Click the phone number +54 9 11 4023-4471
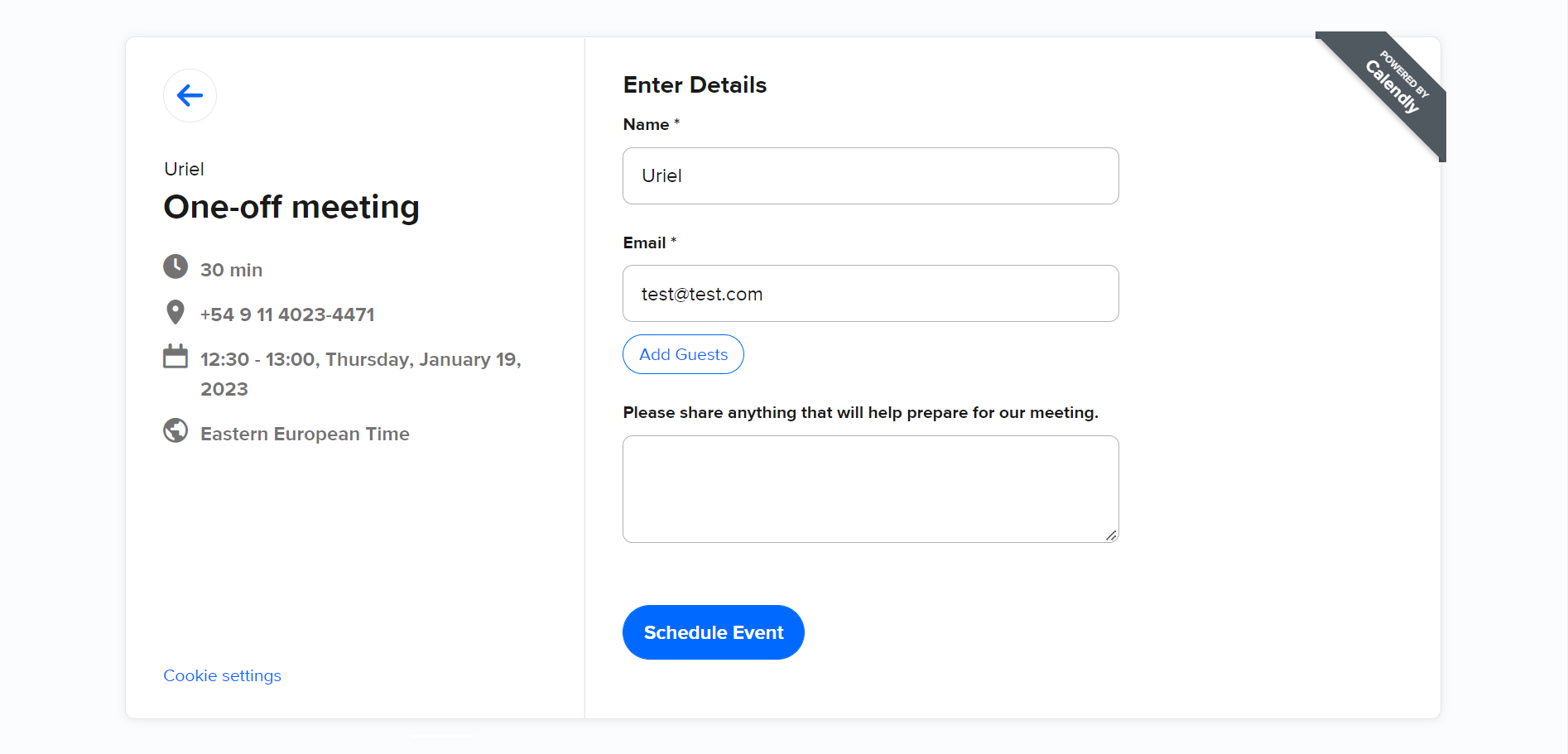The image size is (1568, 754). coord(287,315)
